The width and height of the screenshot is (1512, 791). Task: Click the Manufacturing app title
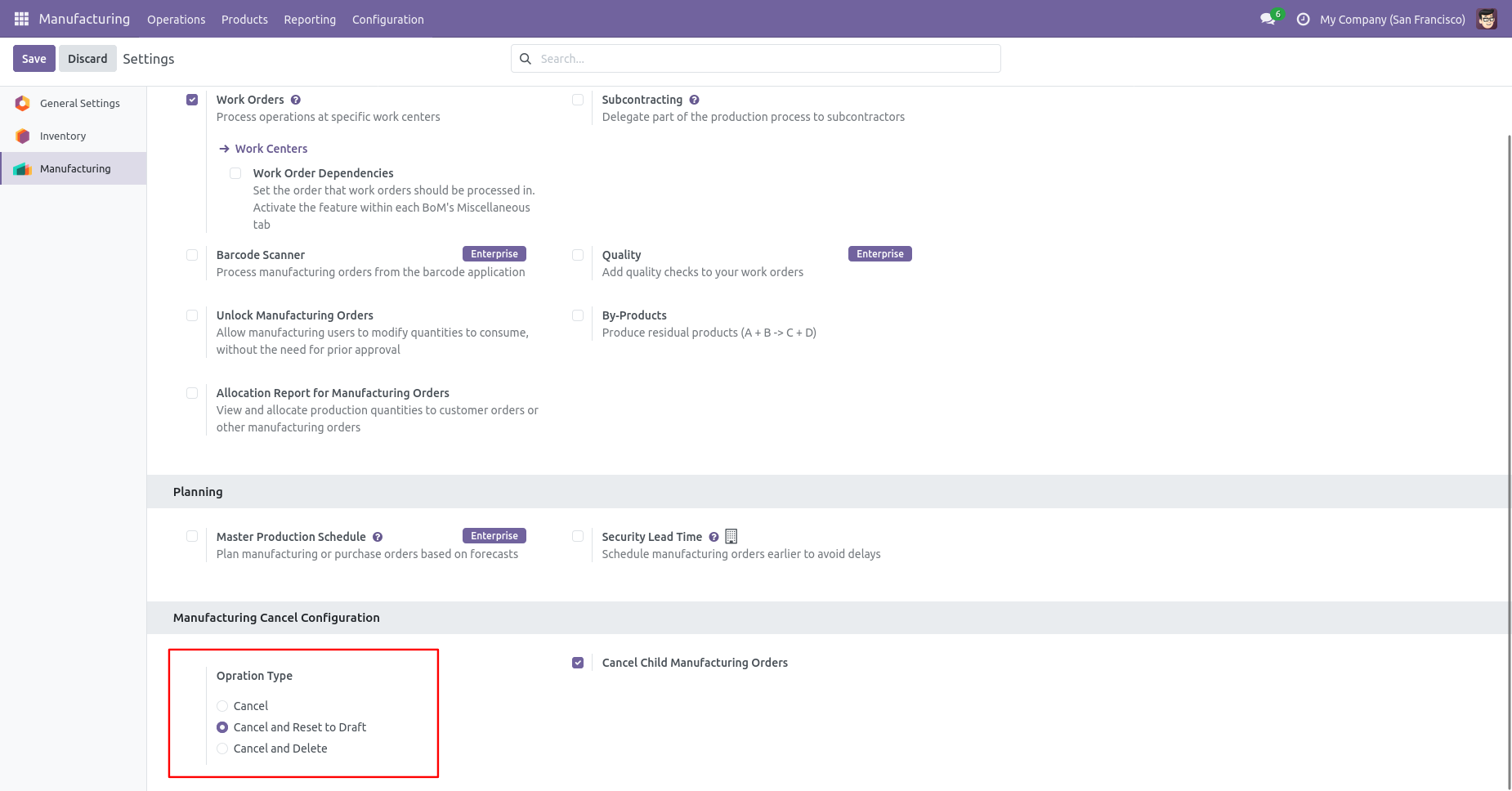[x=84, y=19]
